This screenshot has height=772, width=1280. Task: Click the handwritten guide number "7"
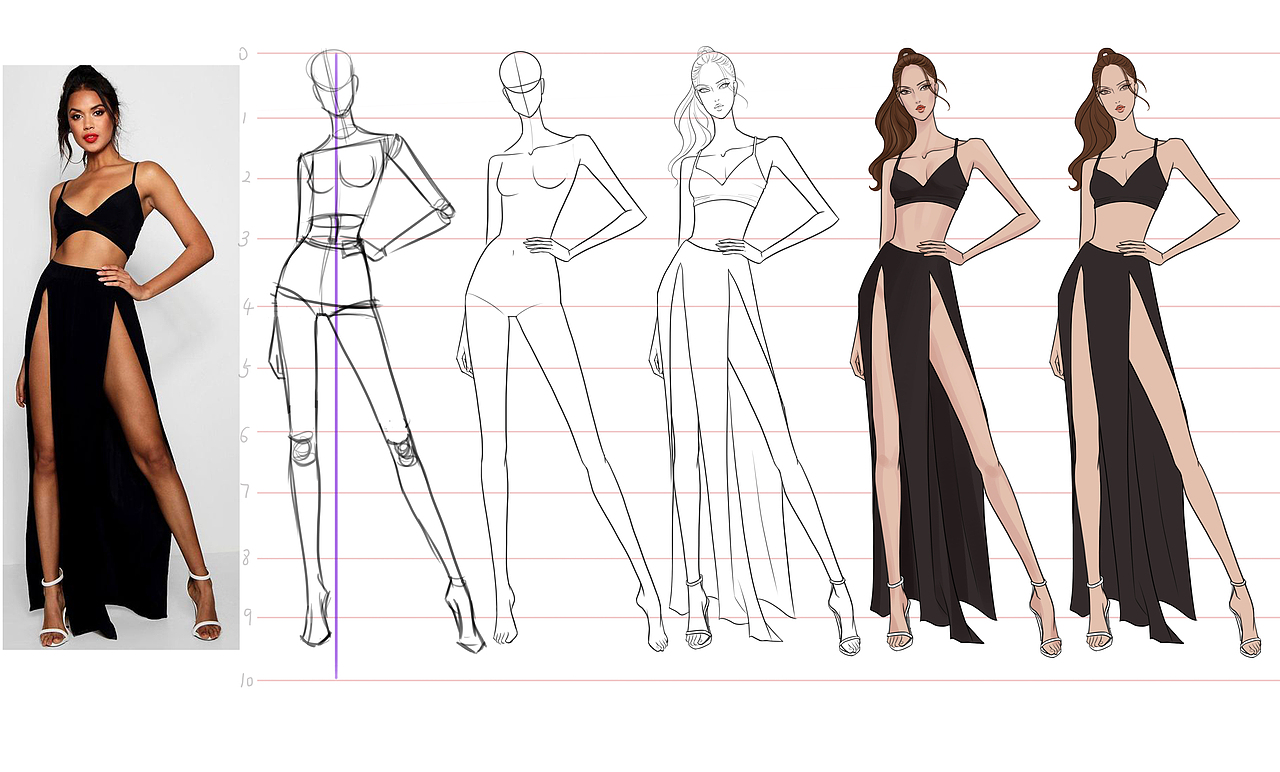(x=246, y=491)
